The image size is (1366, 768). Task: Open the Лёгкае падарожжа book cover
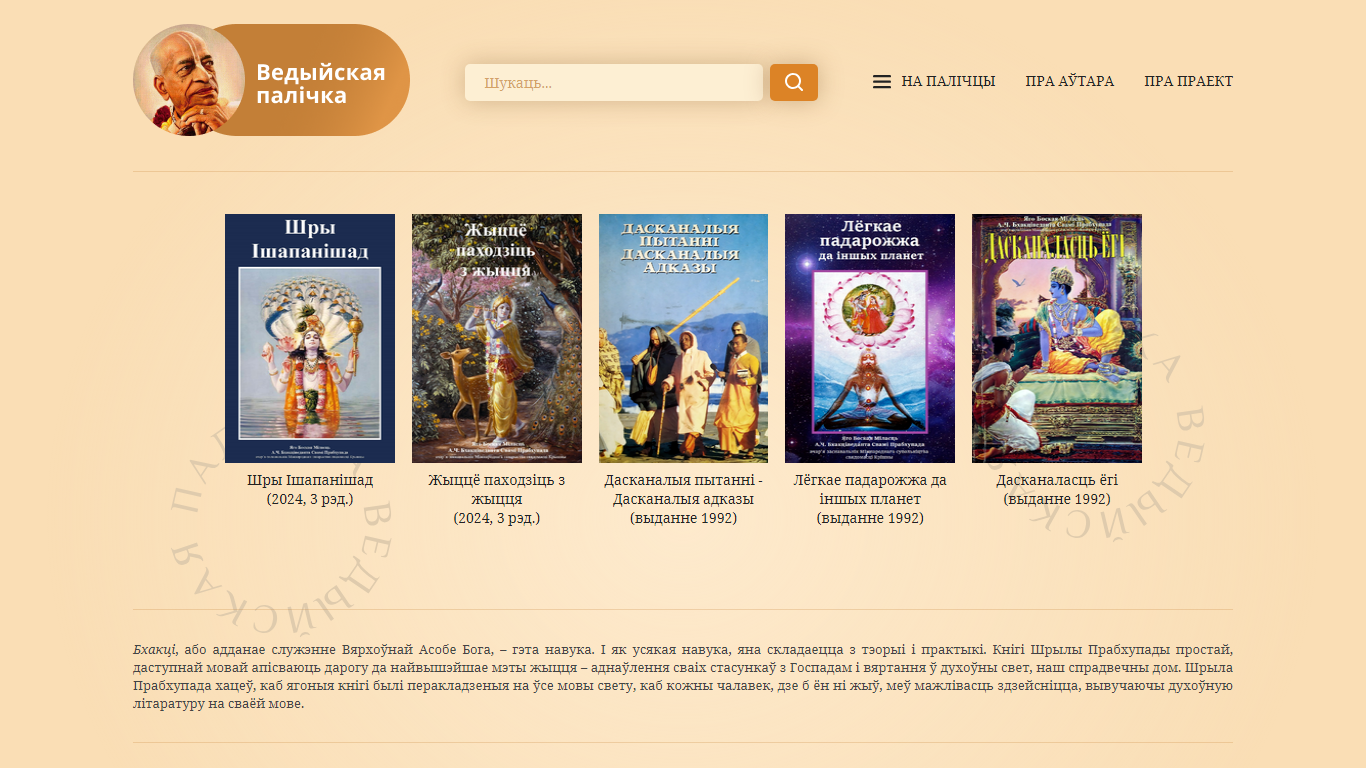point(870,338)
